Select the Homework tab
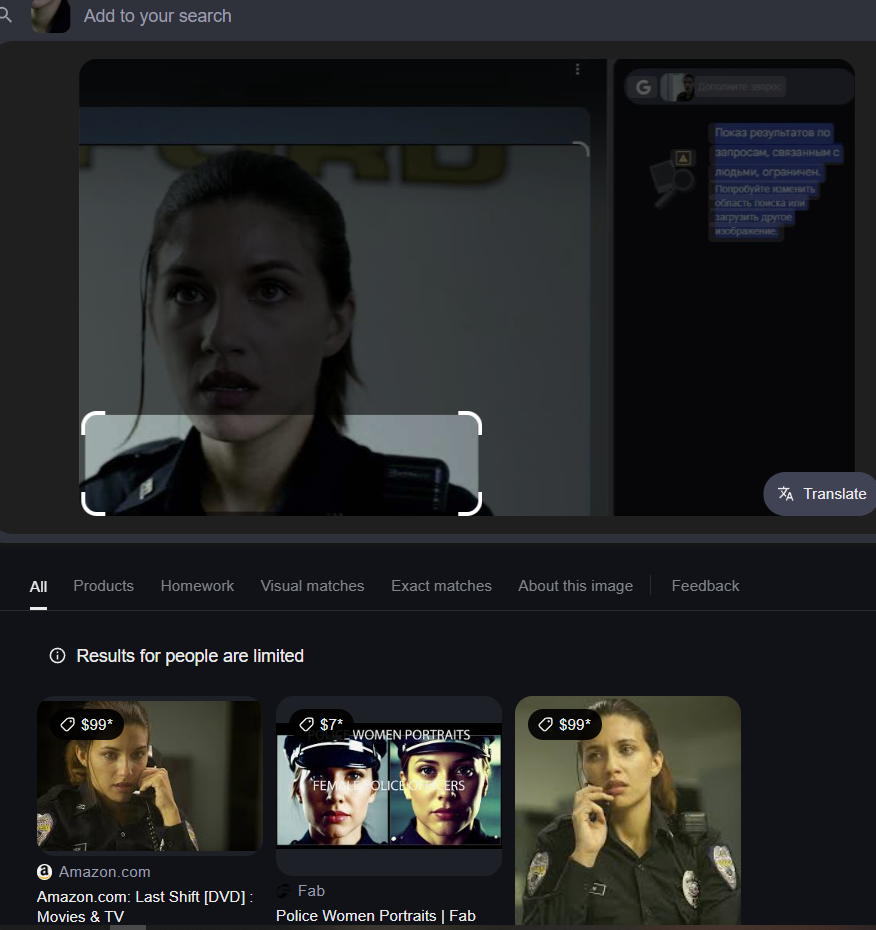Screen dimensions: 876x930 (x=198, y=586)
